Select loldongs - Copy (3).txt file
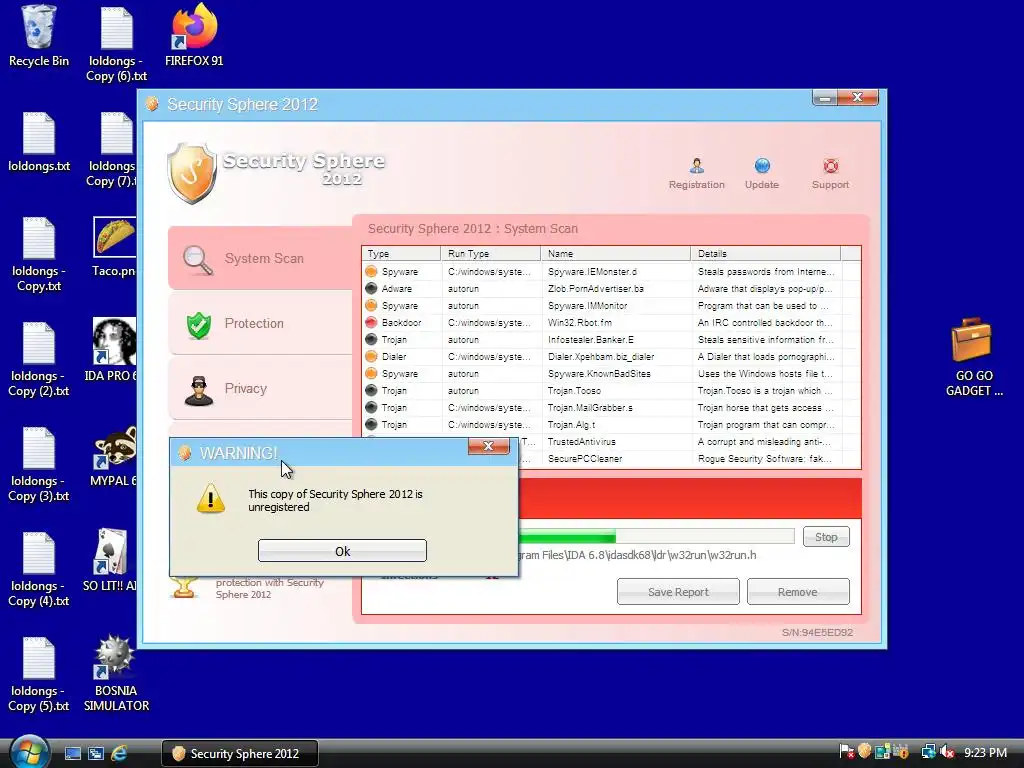 (39, 464)
